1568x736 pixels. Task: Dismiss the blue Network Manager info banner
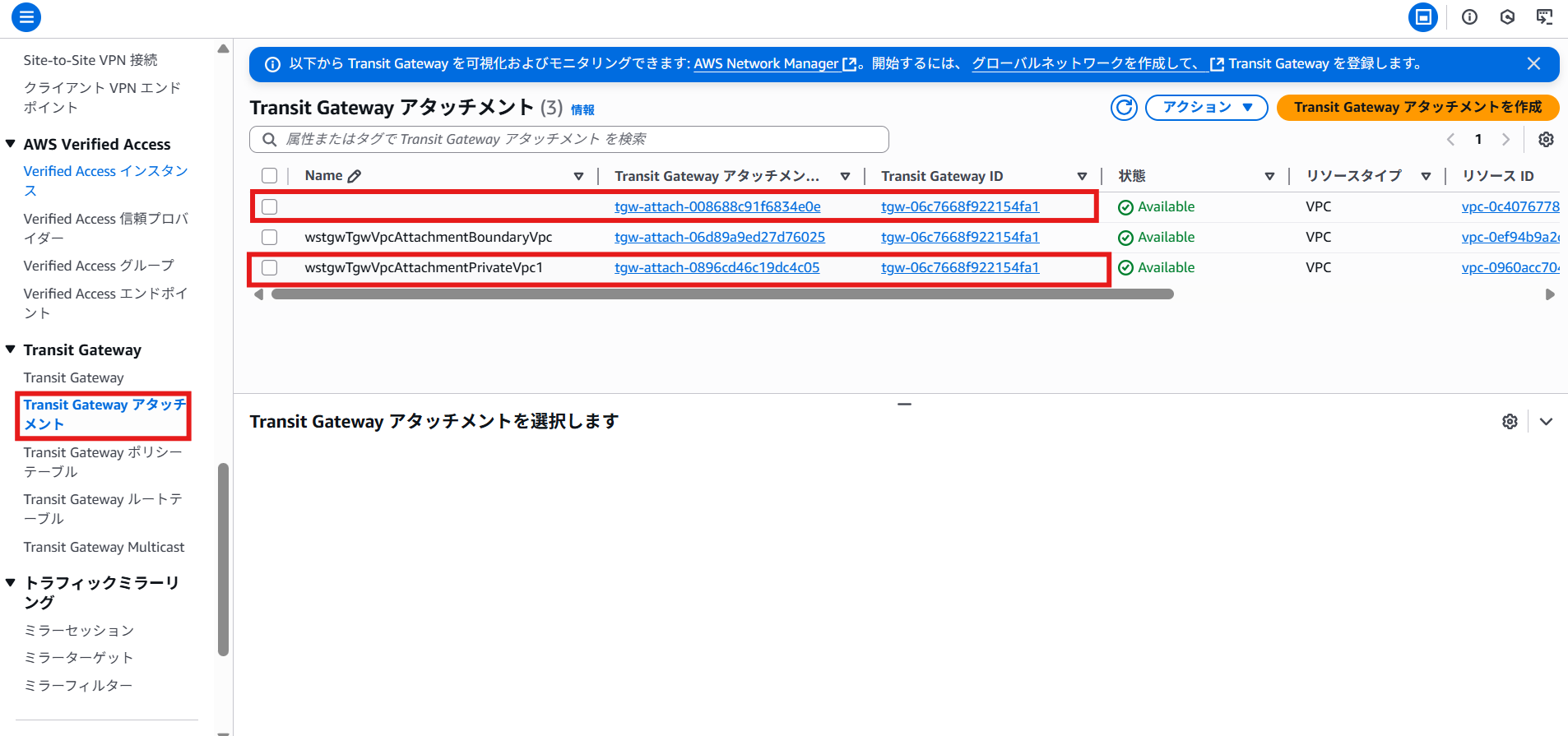click(x=1533, y=63)
